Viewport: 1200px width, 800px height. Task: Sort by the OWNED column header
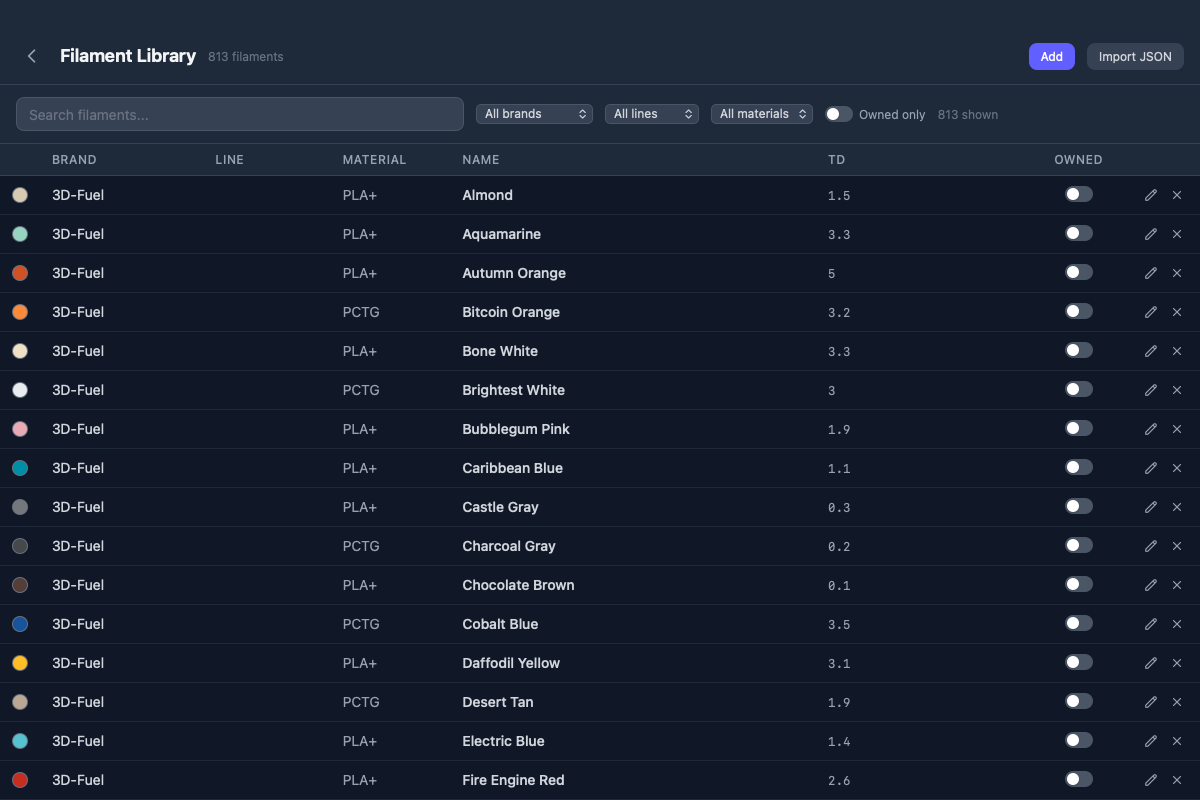pos(1078,160)
